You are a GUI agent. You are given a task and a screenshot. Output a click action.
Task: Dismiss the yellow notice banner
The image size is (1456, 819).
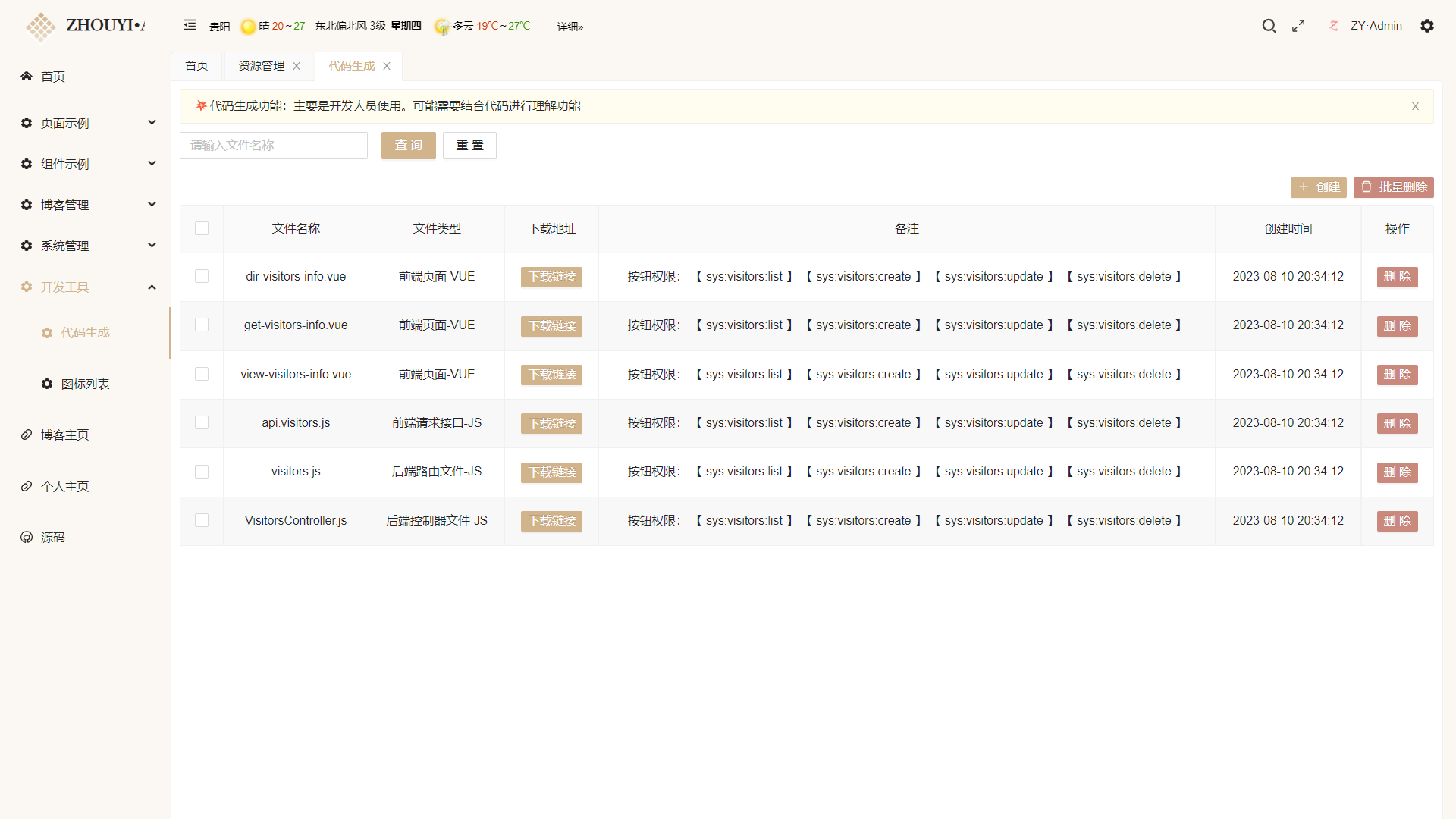pyautogui.click(x=1415, y=106)
